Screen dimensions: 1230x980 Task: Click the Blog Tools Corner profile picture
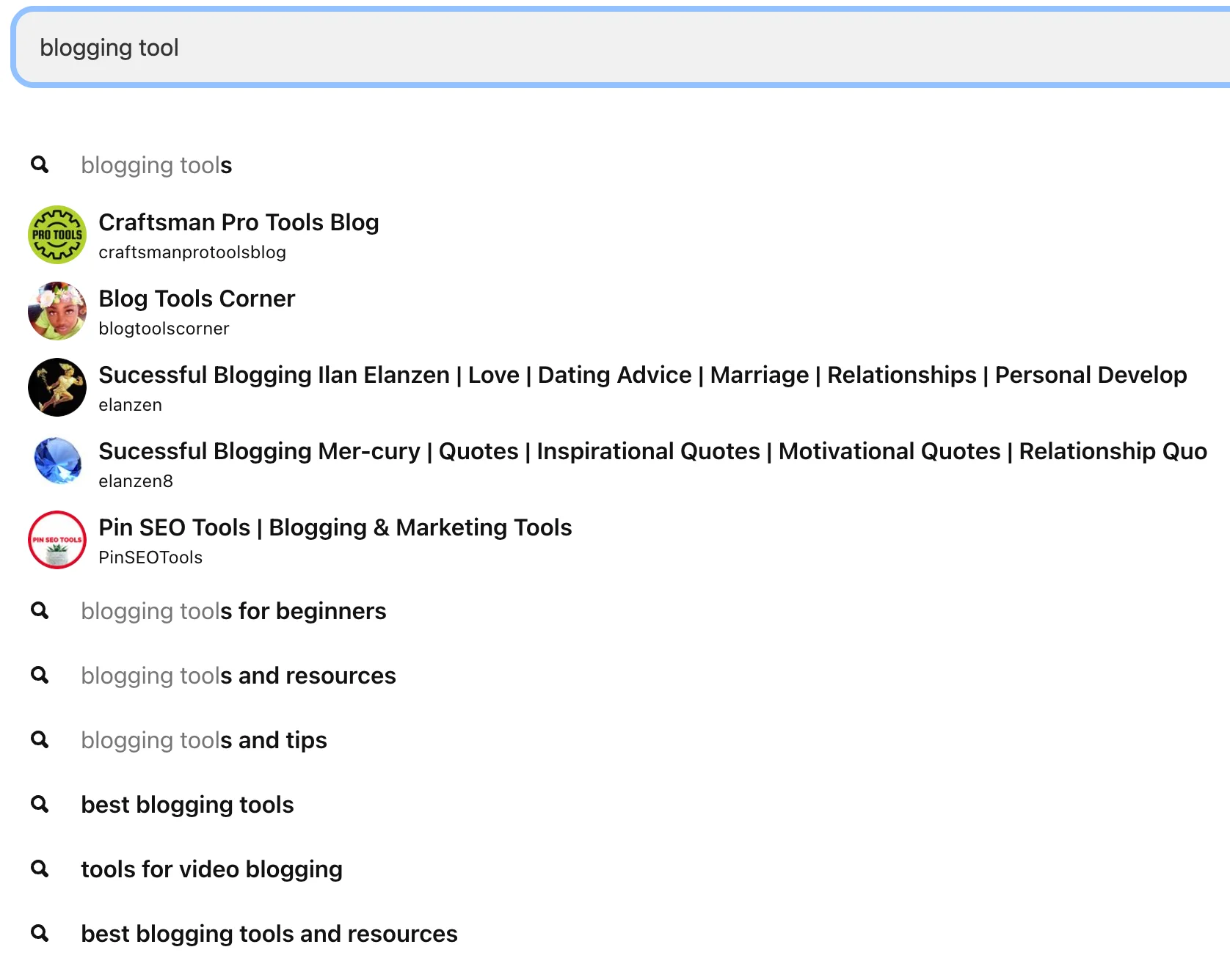(57, 310)
